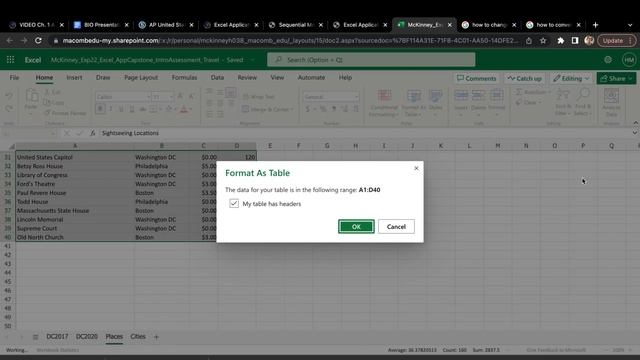This screenshot has height=360, width=640.
Task: Expand the Editing mode dropdown
Action: pyautogui.click(x=571, y=78)
